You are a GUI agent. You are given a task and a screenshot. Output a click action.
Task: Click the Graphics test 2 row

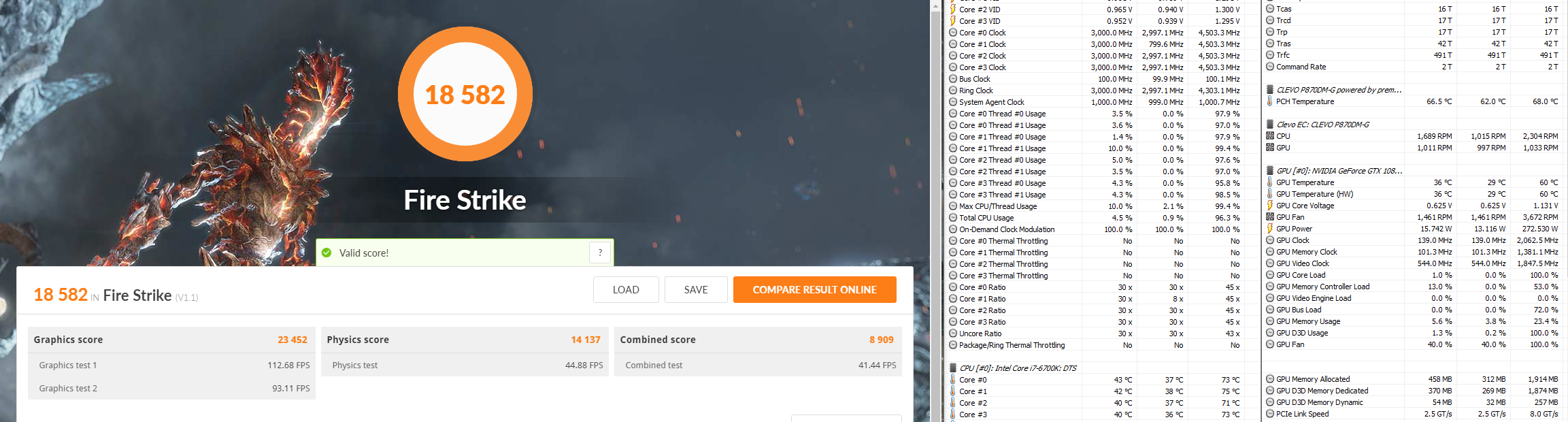tap(171, 388)
